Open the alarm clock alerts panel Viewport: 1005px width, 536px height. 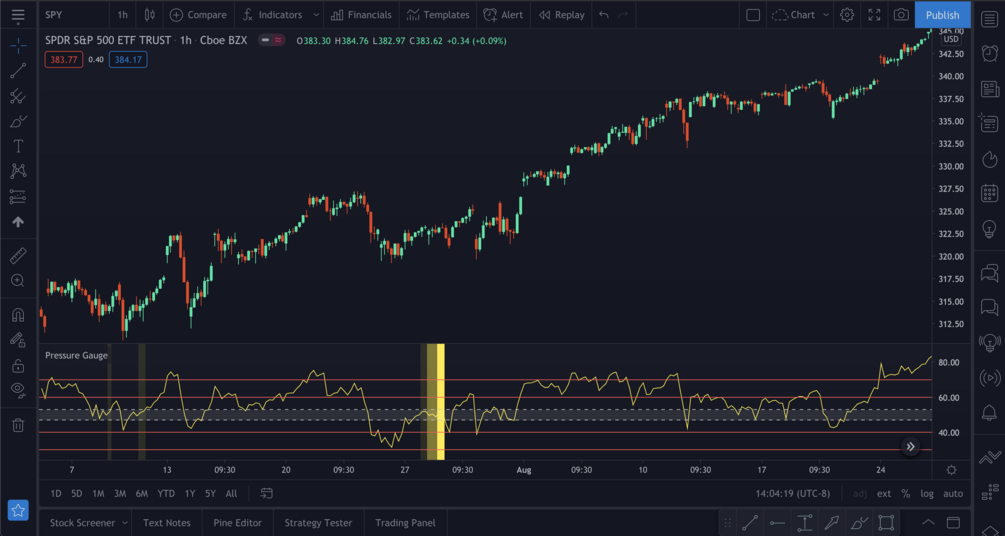coord(990,54)
